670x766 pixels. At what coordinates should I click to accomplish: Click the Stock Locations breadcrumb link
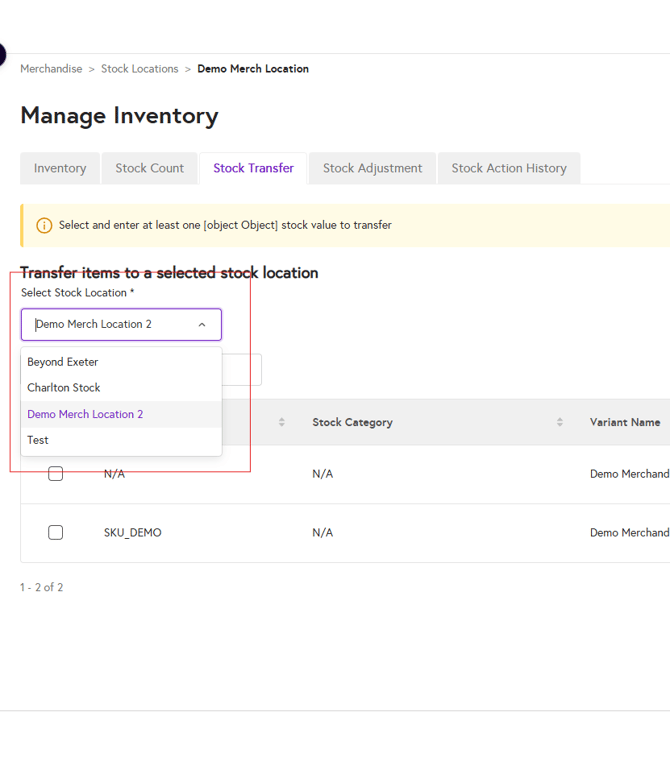(139, 69)
